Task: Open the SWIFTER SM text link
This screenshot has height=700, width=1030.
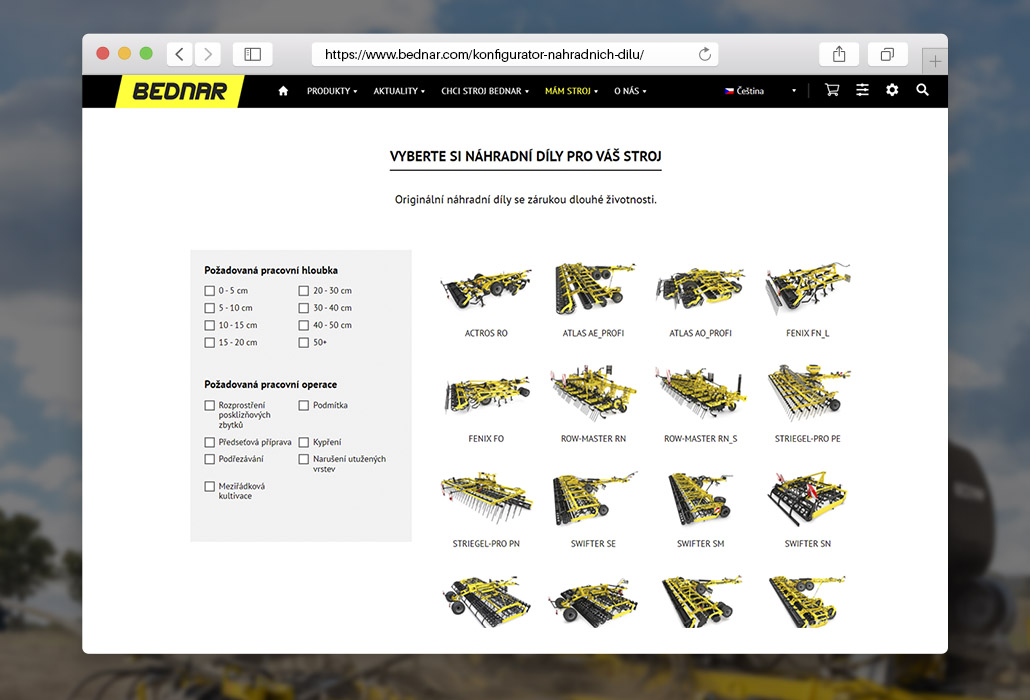Action: click(700, 544)
